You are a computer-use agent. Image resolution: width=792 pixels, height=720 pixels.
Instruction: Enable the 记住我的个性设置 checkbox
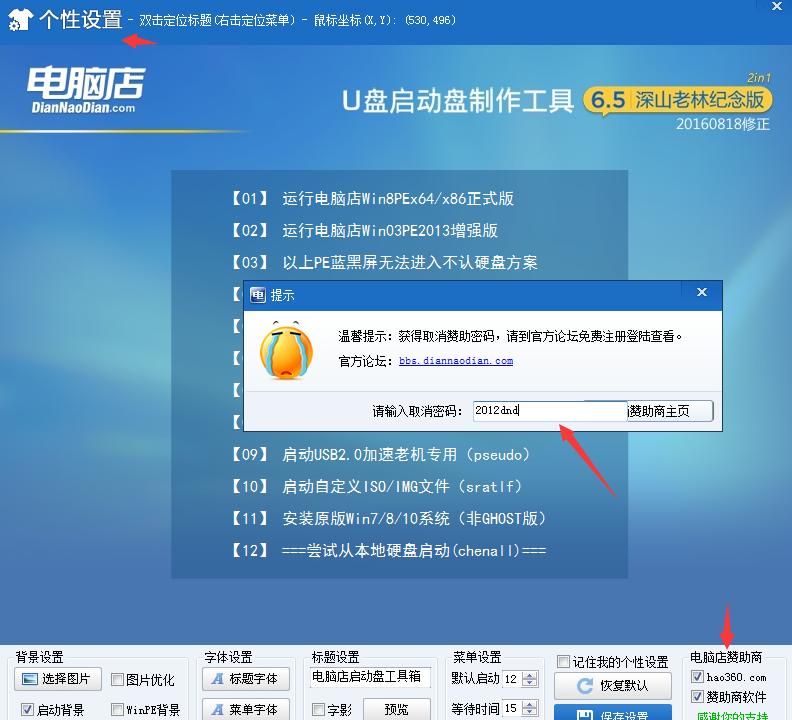point(563,661)
